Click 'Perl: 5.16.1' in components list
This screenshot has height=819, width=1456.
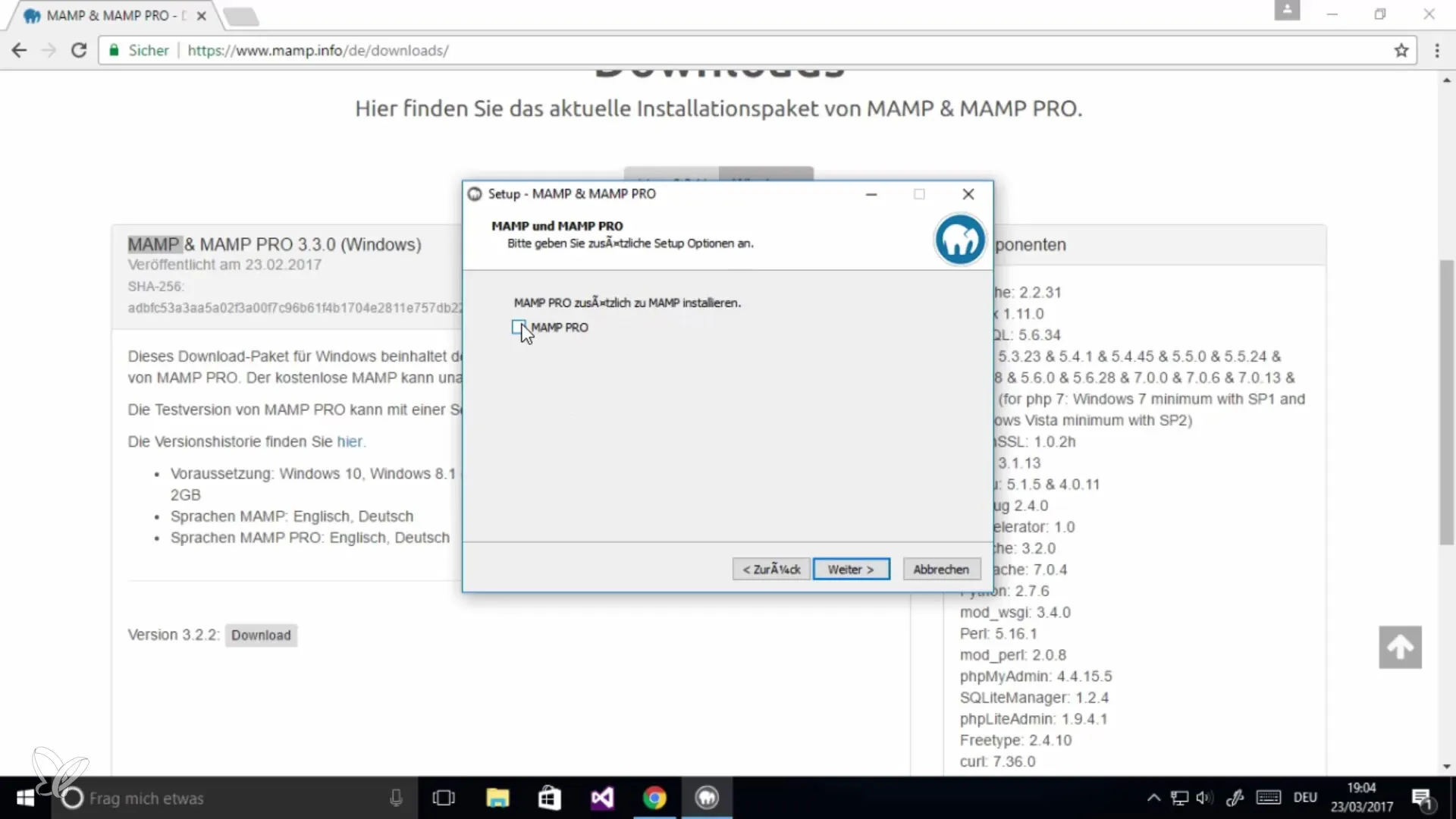[998, 634]
